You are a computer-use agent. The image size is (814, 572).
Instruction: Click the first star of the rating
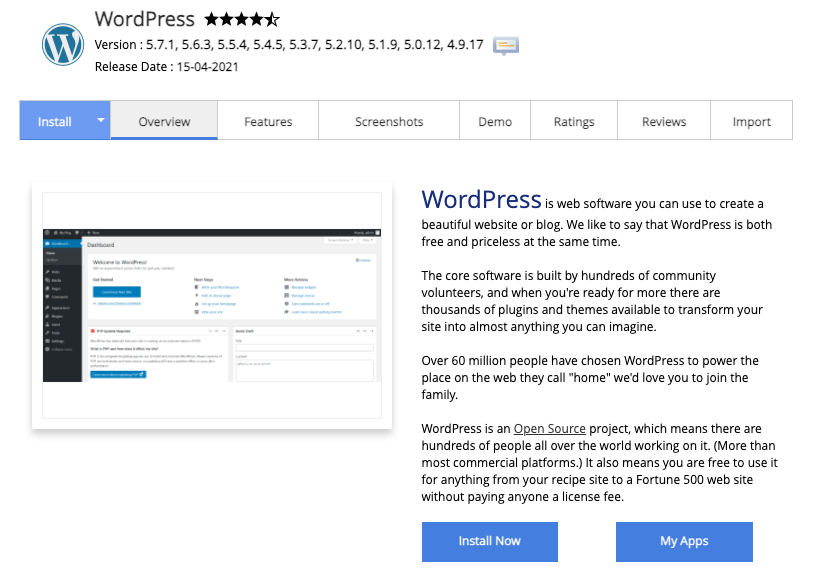[211, 19]
